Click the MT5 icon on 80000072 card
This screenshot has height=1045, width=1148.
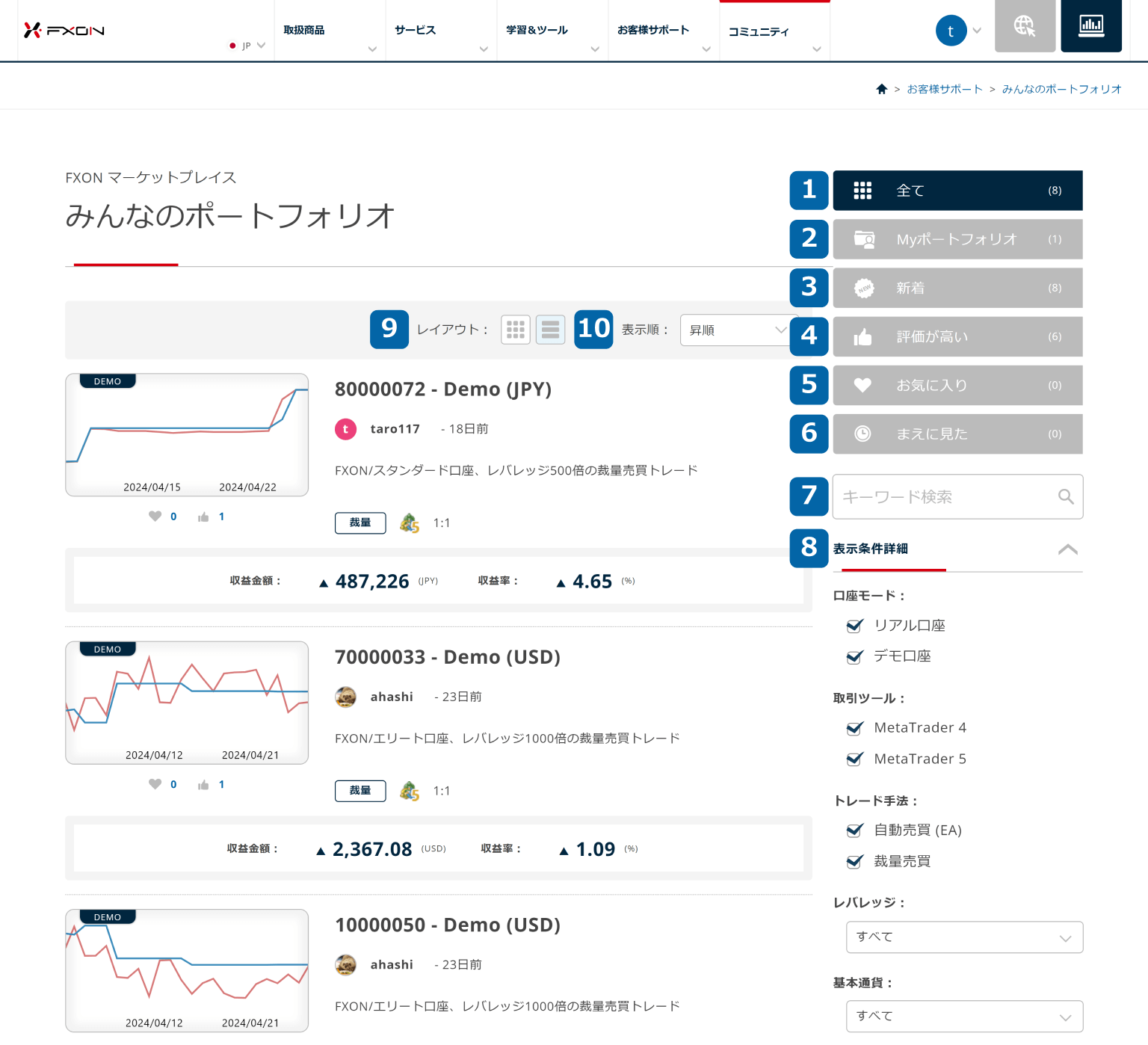click(x=410, y=523)
